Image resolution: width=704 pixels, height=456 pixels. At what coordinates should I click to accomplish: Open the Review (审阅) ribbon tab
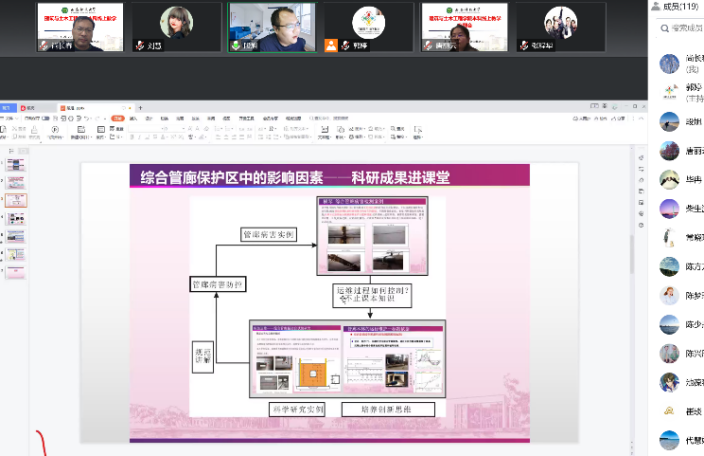point(211,118)
